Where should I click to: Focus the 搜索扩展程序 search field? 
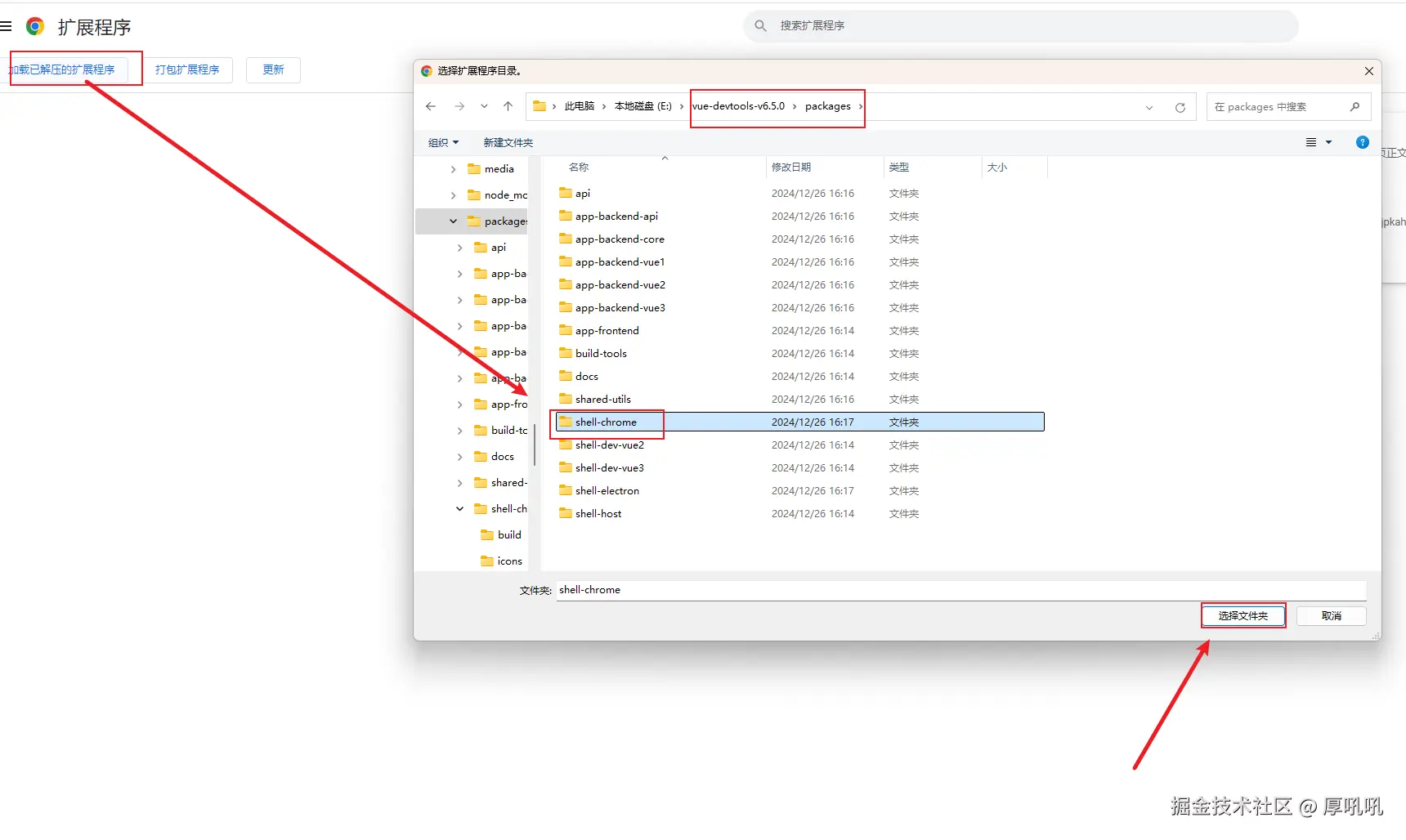[x=1020, y=25]
